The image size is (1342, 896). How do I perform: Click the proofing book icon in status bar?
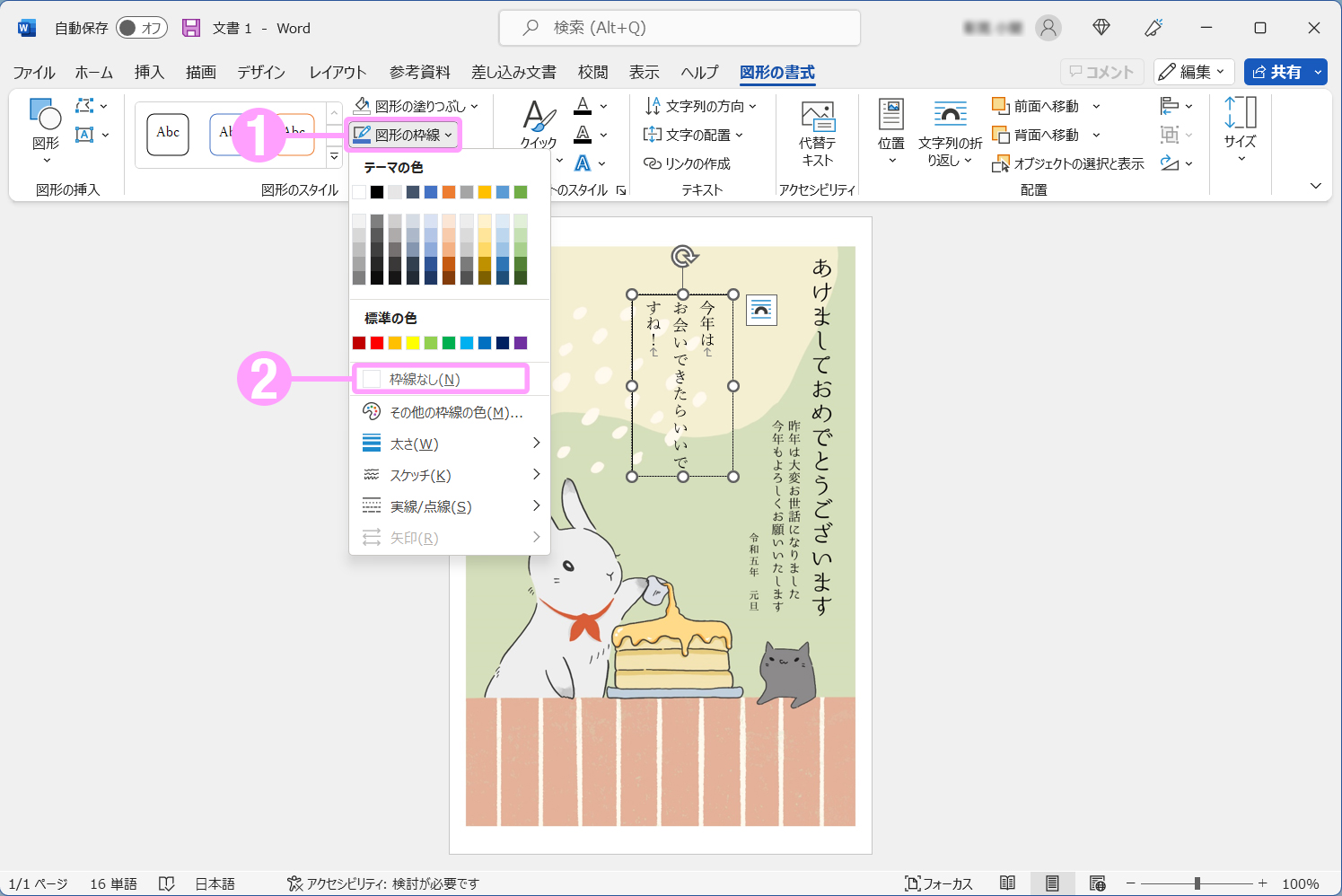point(166,883)
